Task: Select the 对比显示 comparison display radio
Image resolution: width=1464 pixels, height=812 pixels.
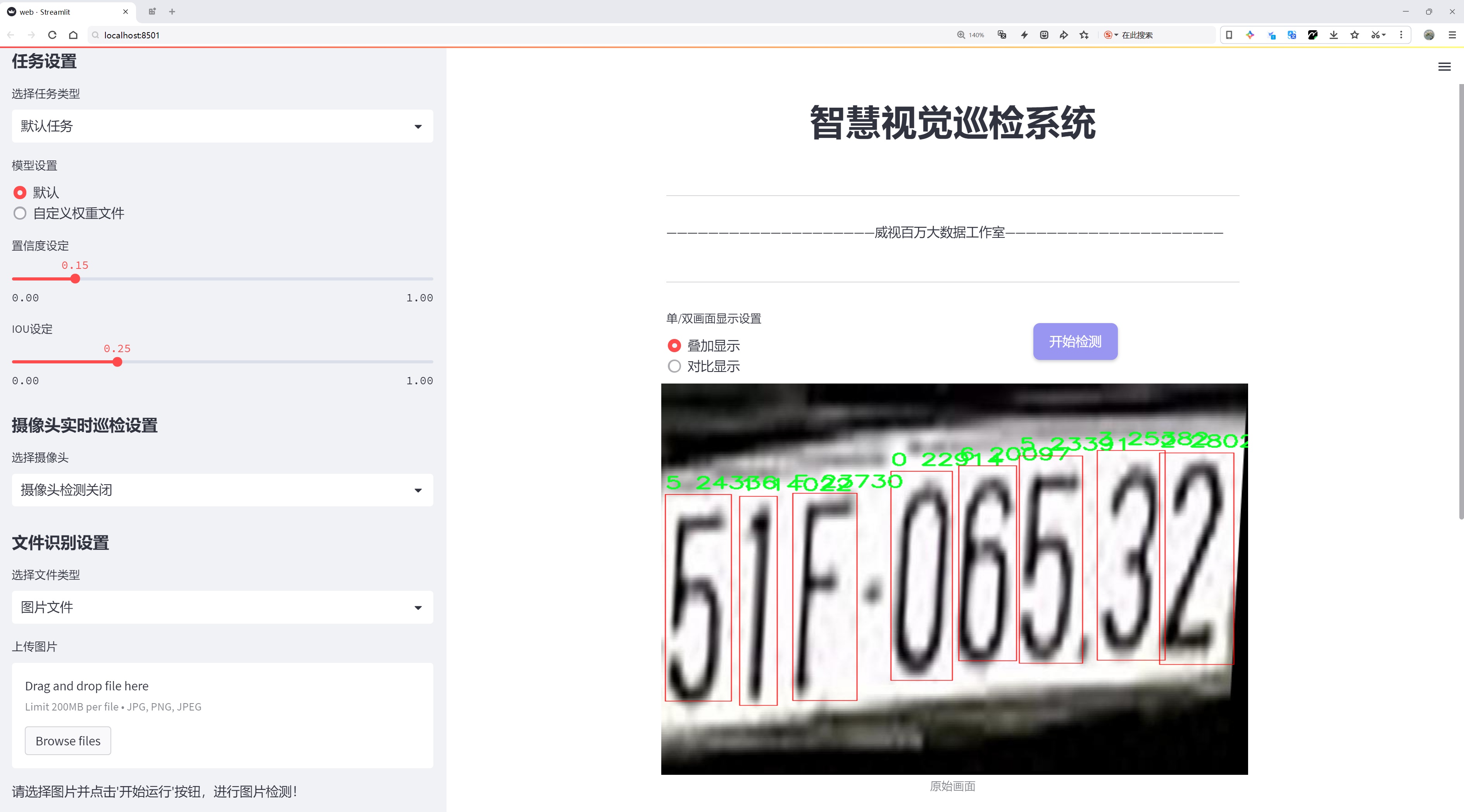Action: tap(674, 366)
